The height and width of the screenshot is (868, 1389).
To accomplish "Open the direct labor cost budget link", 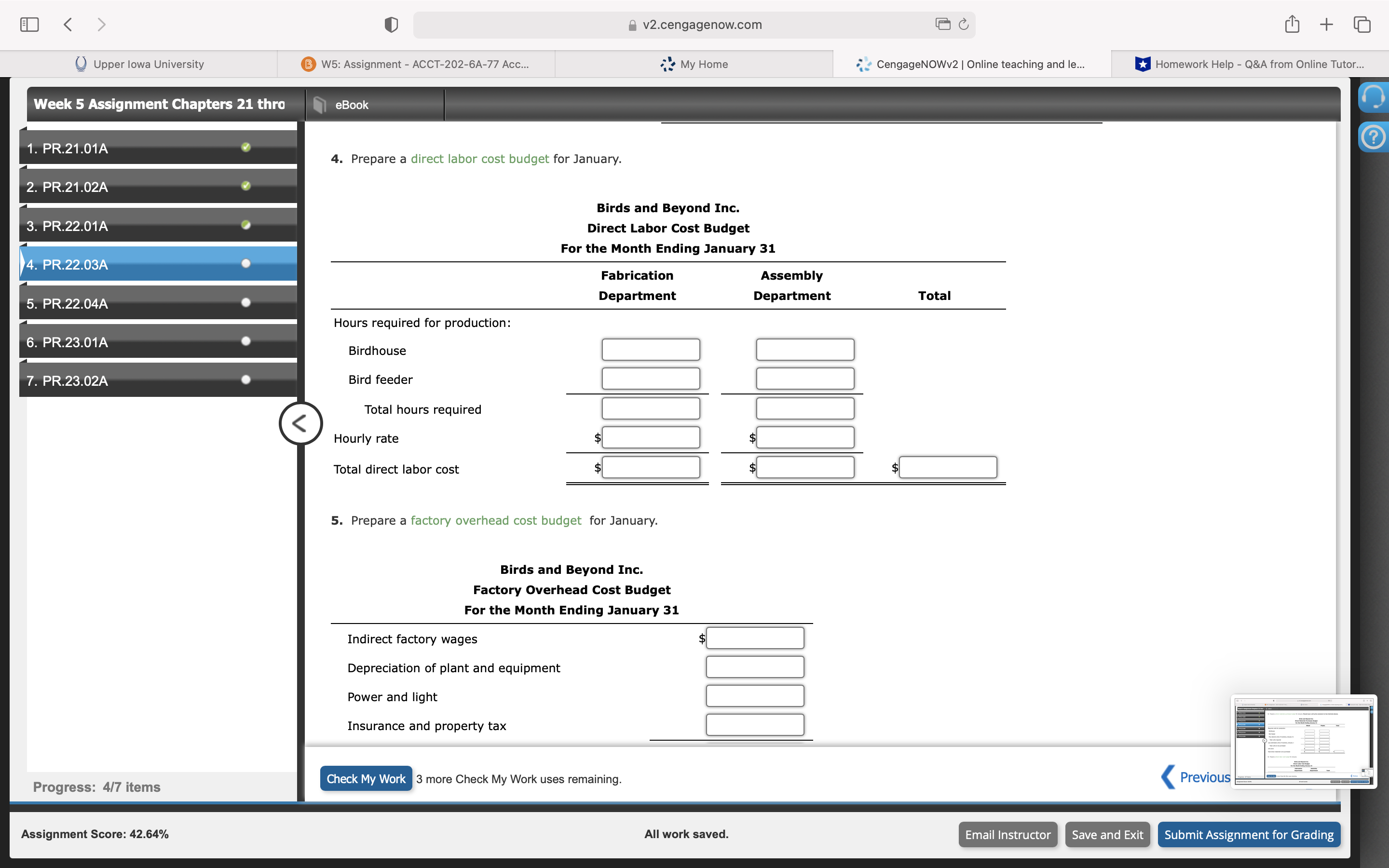I will [x=480, y=159].
